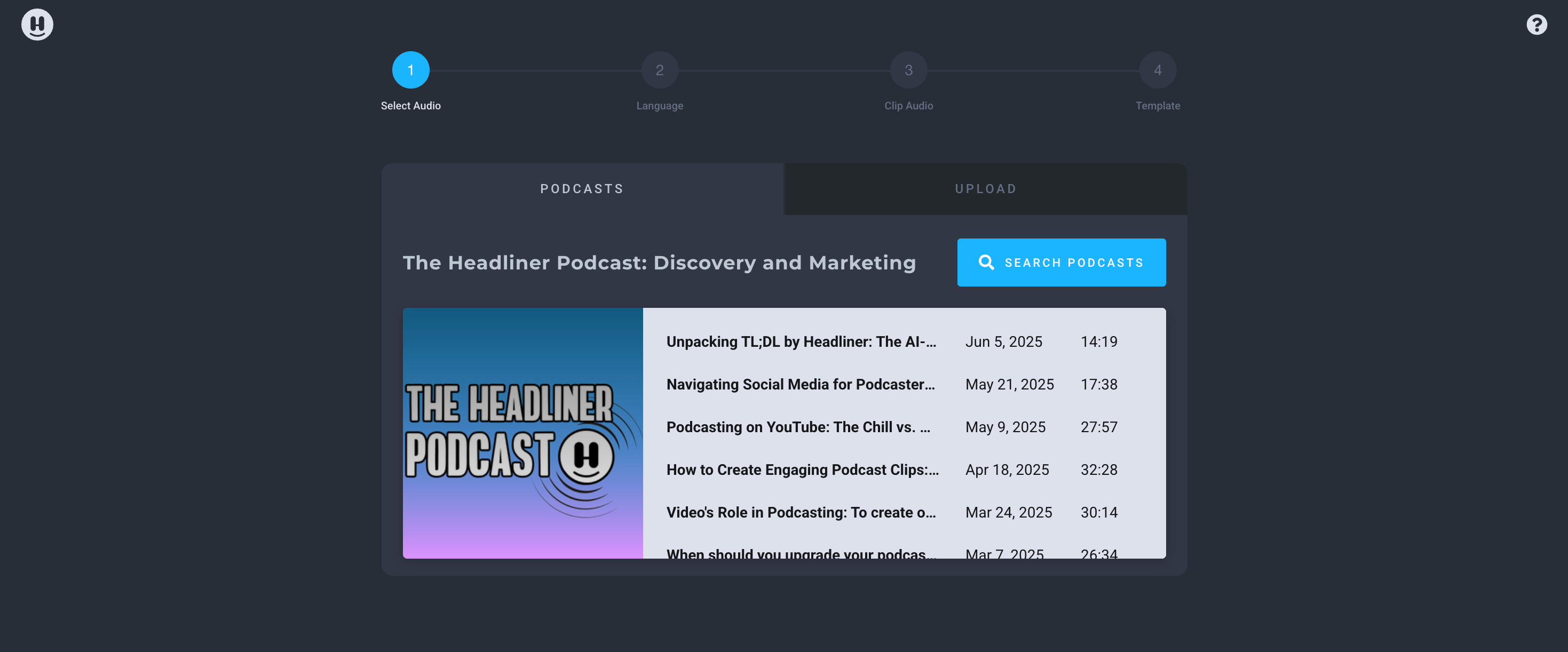Select episode Unpacking TL;DL by Headliner
1568x652 pixels.
pyautogui.click(x=801, y=341)
